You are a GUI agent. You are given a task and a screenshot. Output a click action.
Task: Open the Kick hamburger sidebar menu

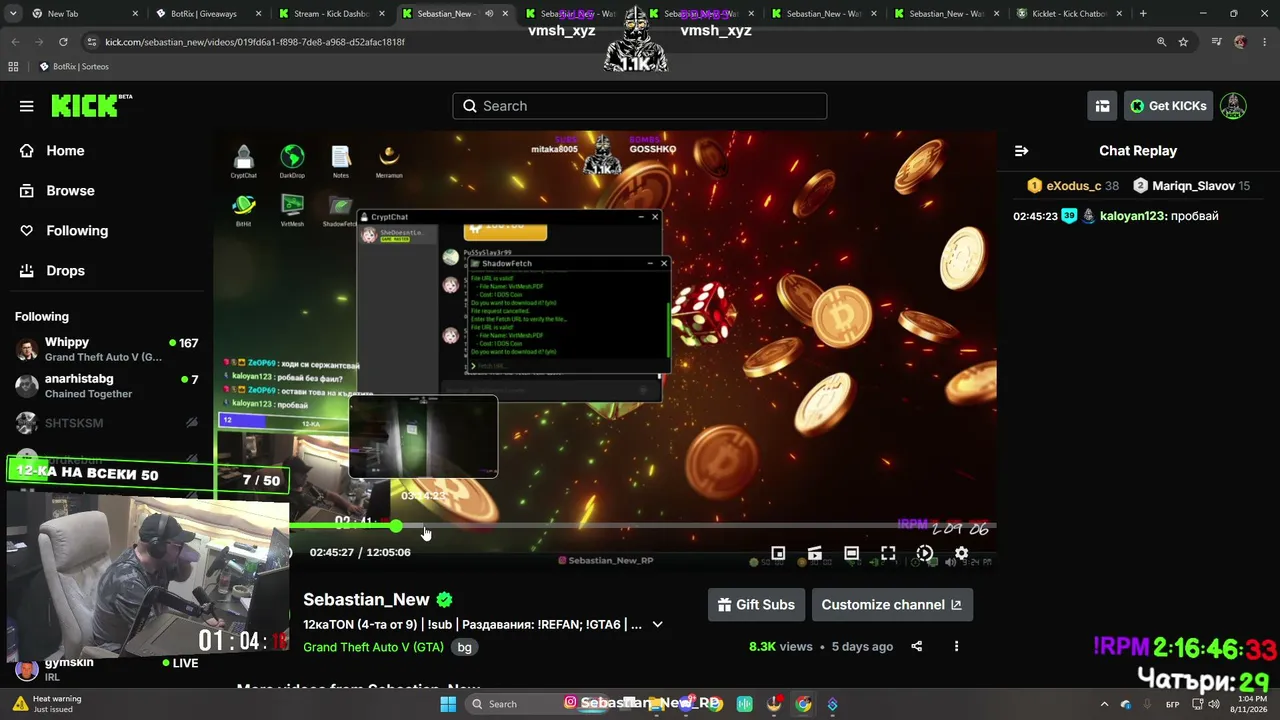[27, 106]
